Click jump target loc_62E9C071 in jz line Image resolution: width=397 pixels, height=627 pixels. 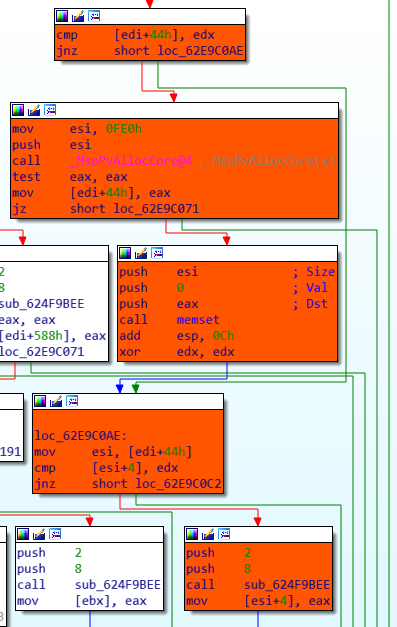156,209
